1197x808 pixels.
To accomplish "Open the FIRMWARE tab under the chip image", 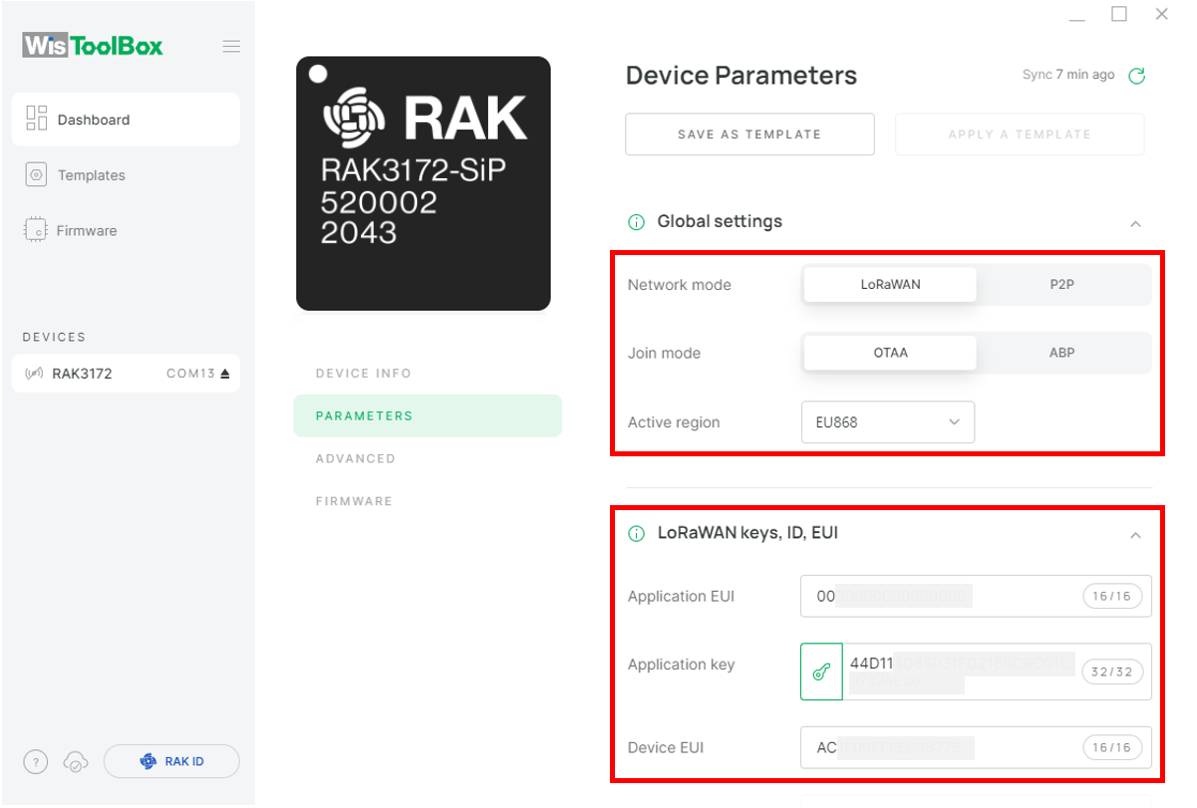I will (x=354, y=501).
